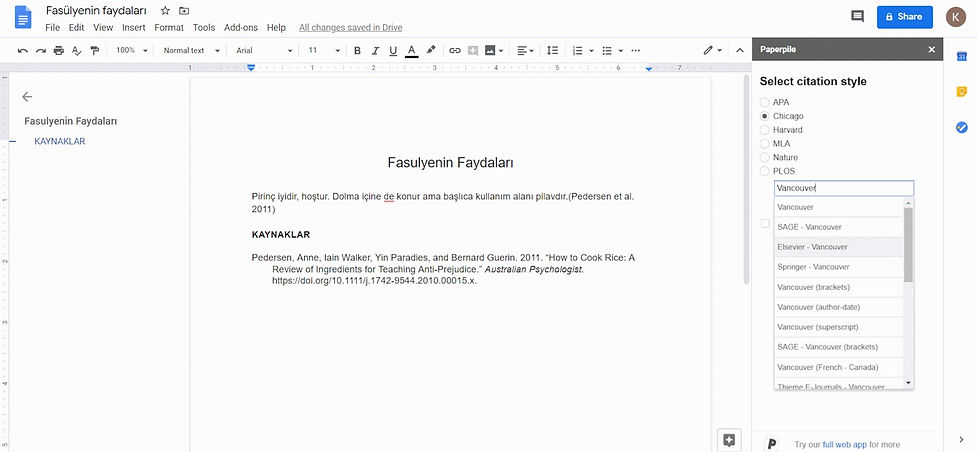Viewport: 977px width, 452px height.
Task: Select the Nature citation style
Action: pyautogui.click(x=765, y=157)
